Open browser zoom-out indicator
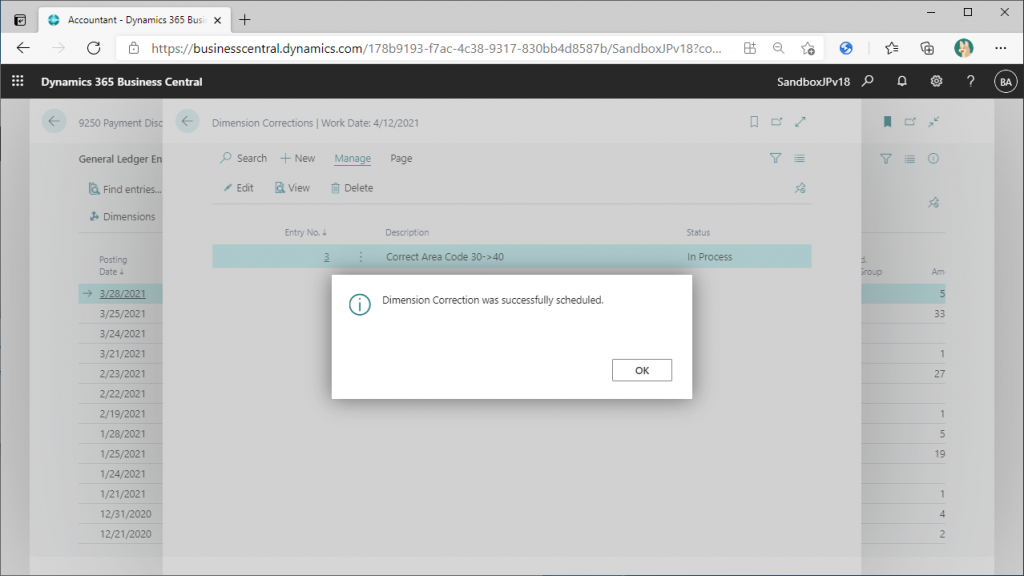This screenshot has height=576, width=1024. point(778,48)
